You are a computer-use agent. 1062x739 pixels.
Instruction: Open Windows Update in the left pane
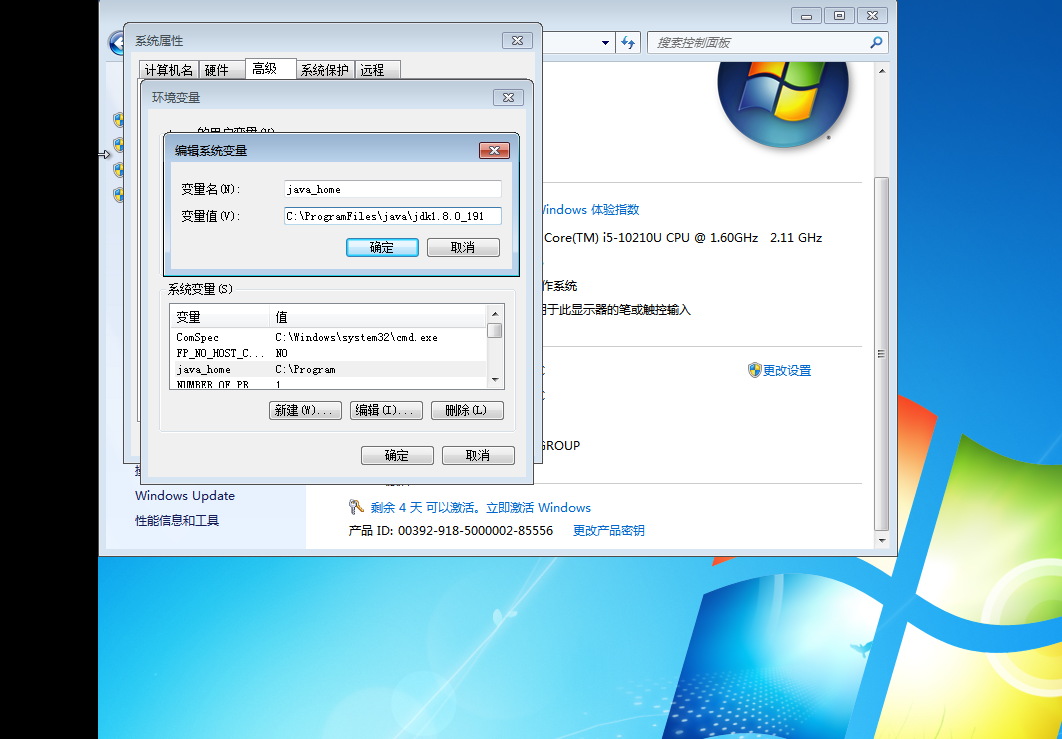point(185,495)
